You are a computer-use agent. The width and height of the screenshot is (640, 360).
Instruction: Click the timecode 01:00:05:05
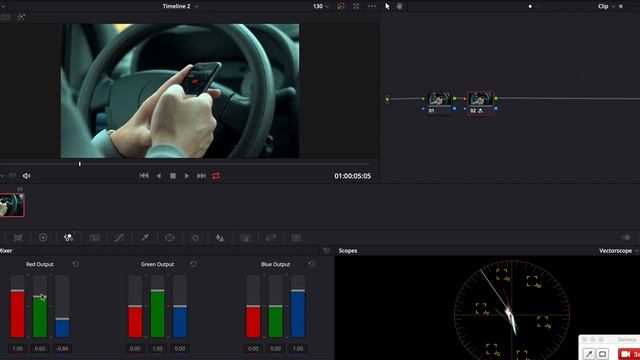coord(353,176)
